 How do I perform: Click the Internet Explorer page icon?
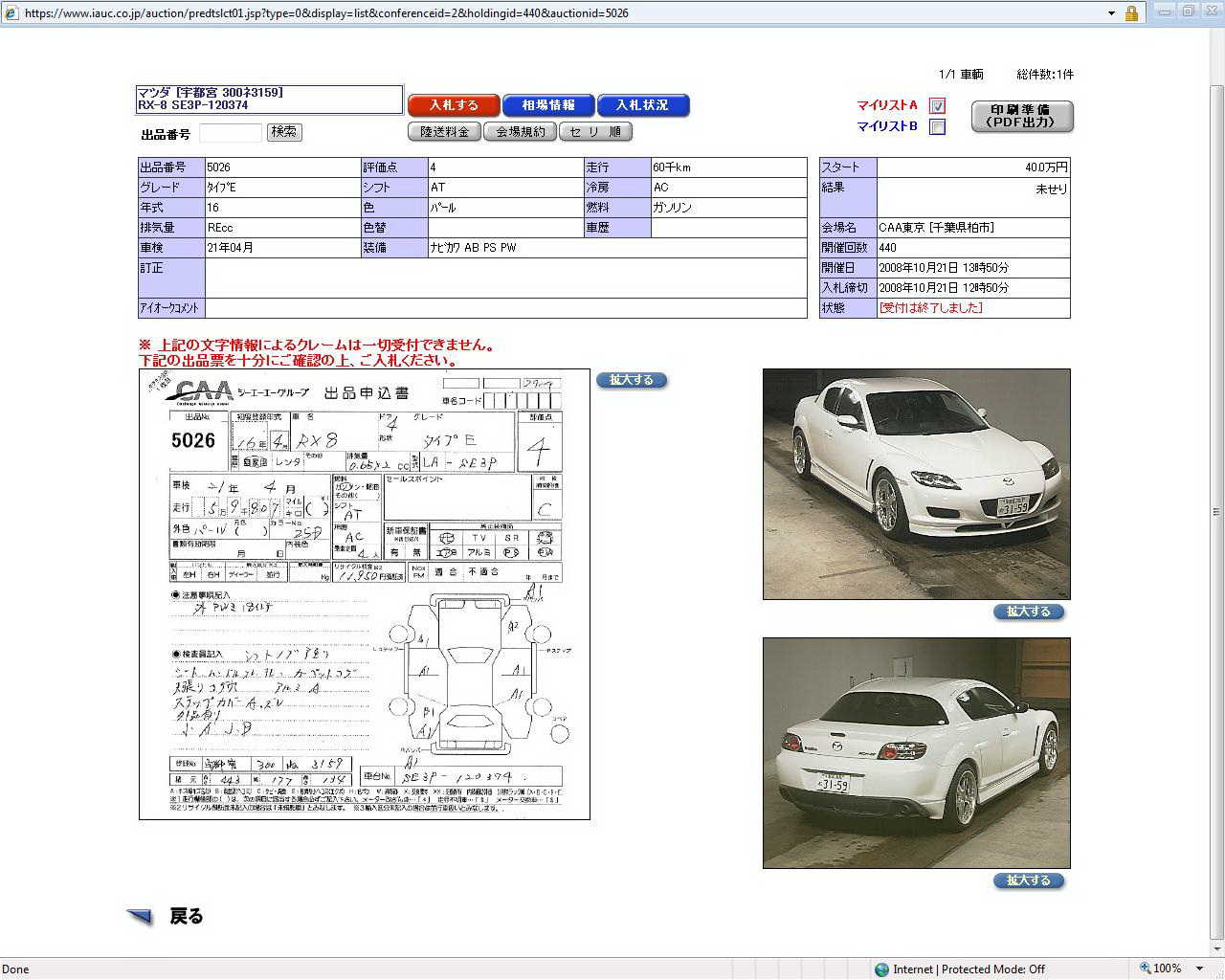click(11, 13)
